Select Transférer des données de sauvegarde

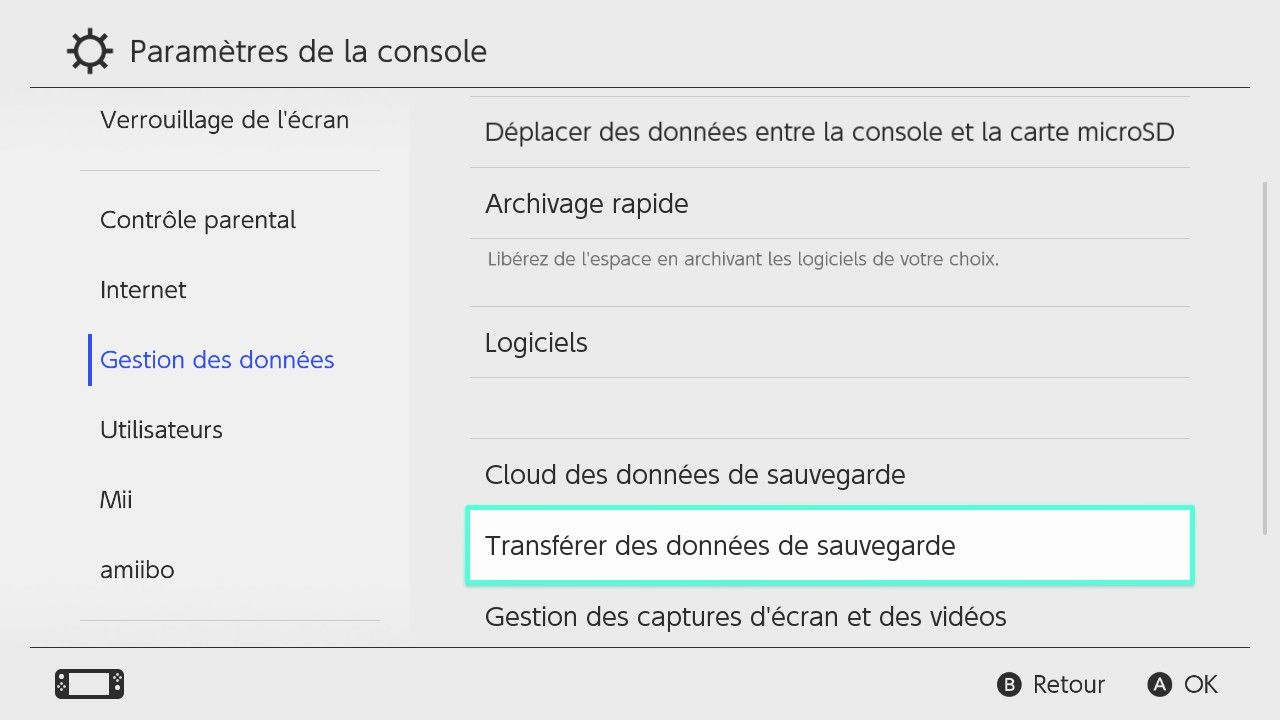829,546
